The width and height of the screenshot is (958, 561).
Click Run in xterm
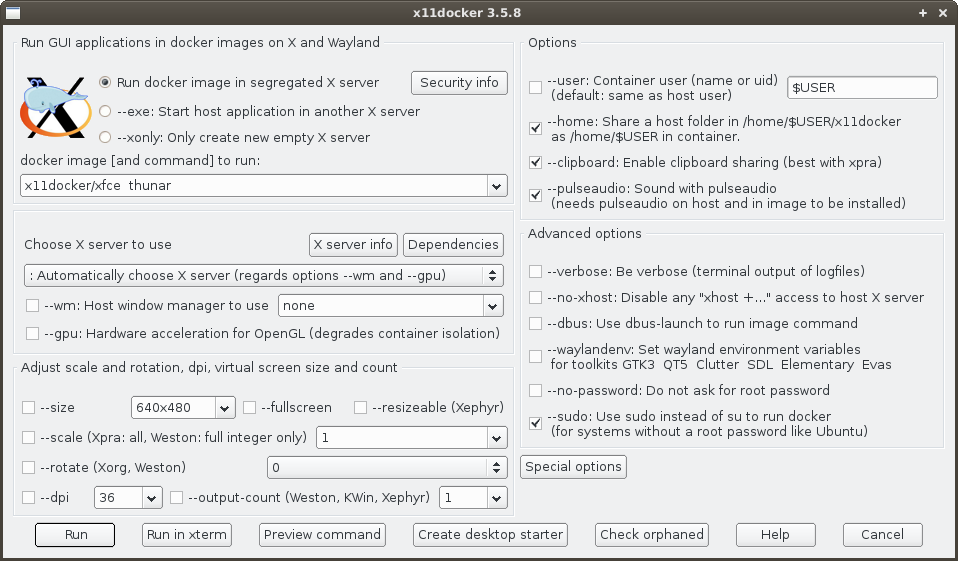click(x=187, y=535)
